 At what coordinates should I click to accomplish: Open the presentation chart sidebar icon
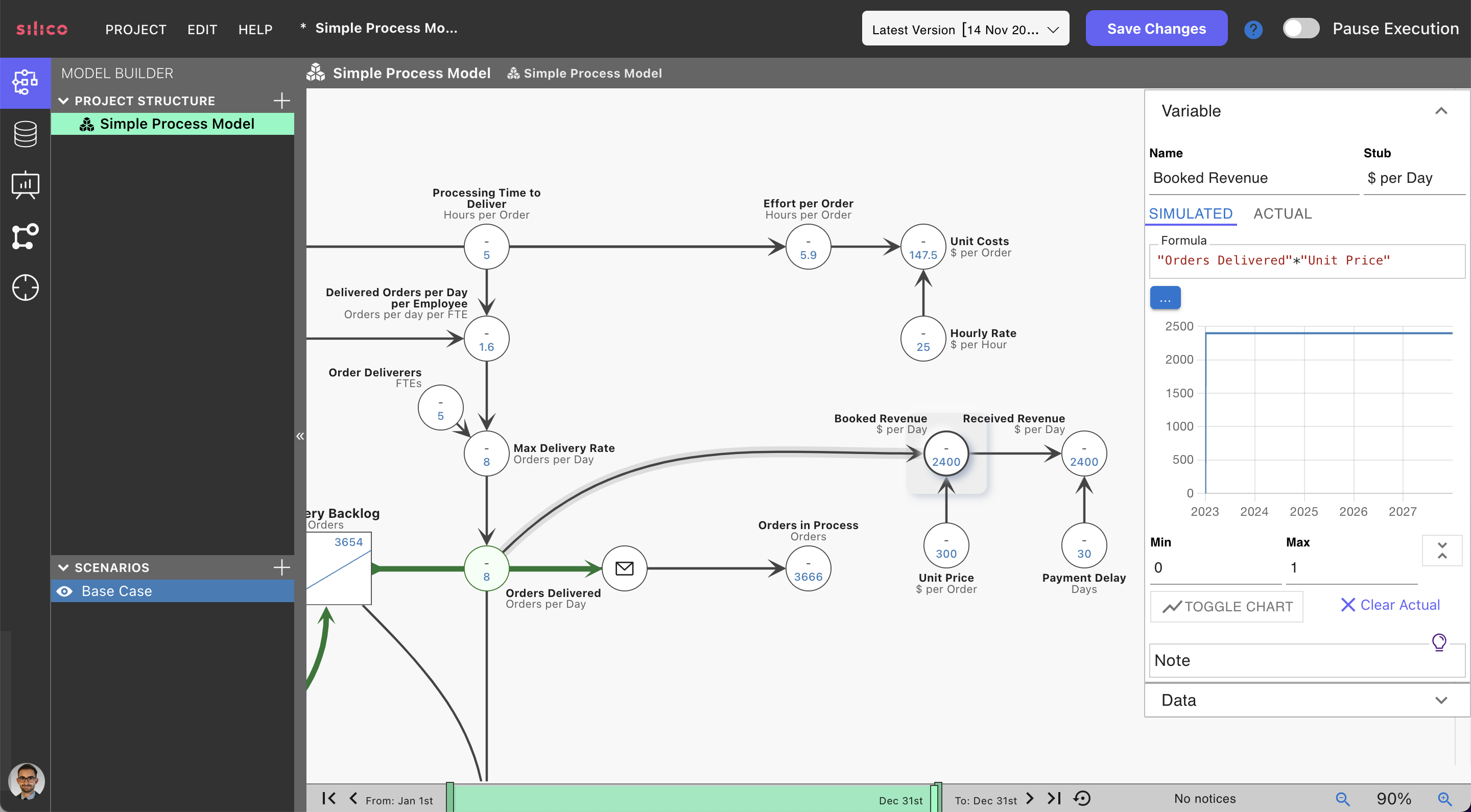point(25,185)
